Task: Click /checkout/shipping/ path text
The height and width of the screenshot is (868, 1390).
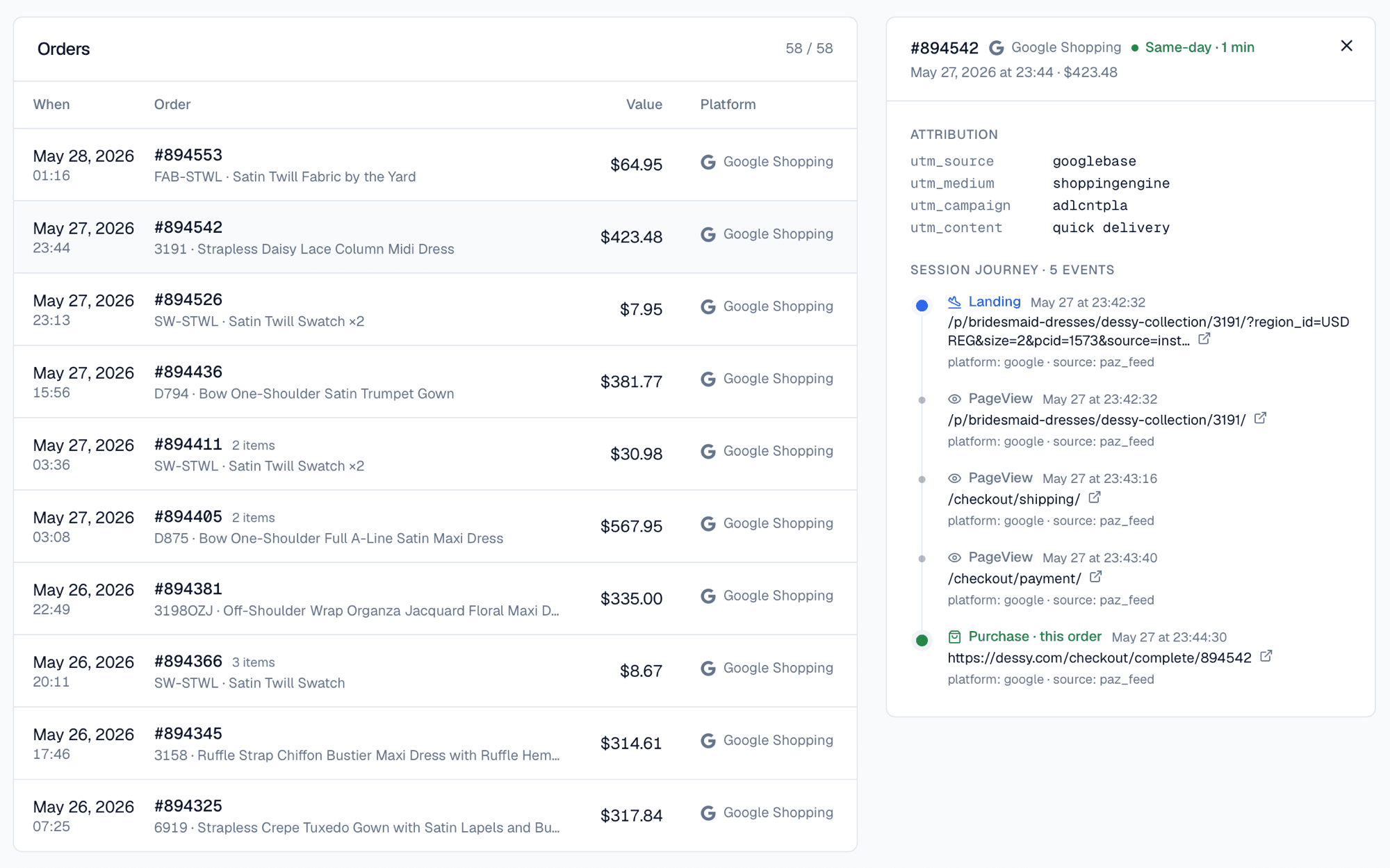Action: (x=1013, y=499)
